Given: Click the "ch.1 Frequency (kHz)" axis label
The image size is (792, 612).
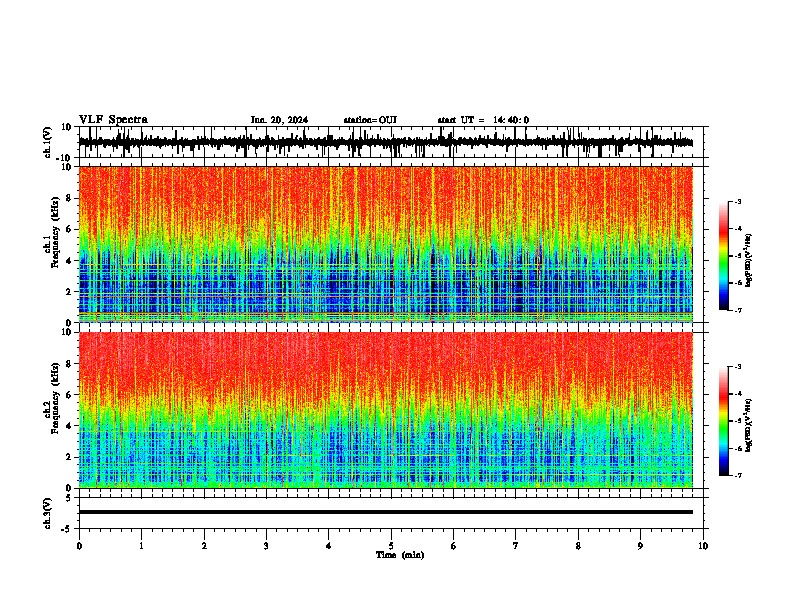Looking at the screenshot, I should [53, 233].
